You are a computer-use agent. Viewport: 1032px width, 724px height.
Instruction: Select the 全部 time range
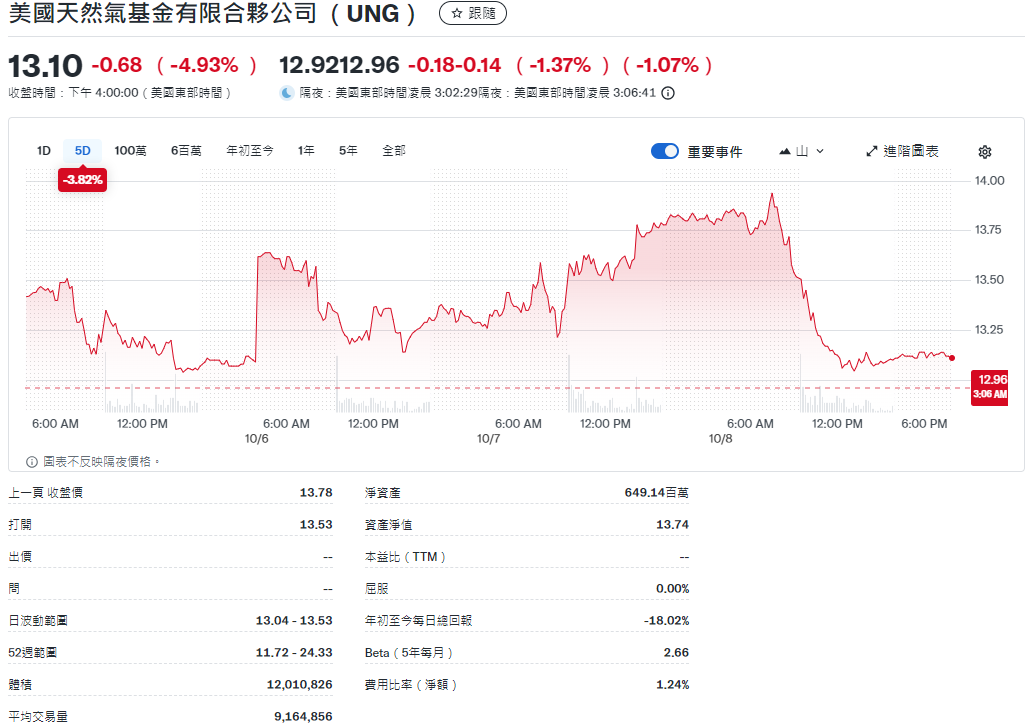pyautogui.click(x=394, y=151)
